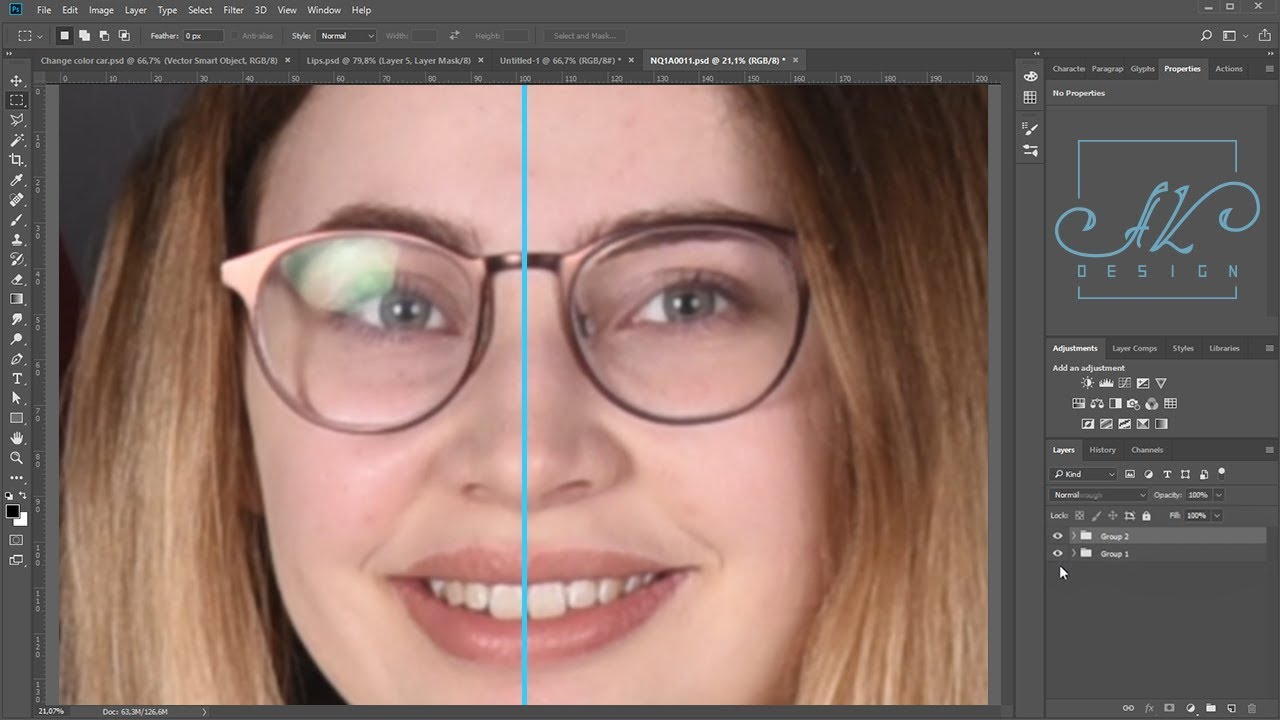Filter layers by pixel layers

[1130, 474]
